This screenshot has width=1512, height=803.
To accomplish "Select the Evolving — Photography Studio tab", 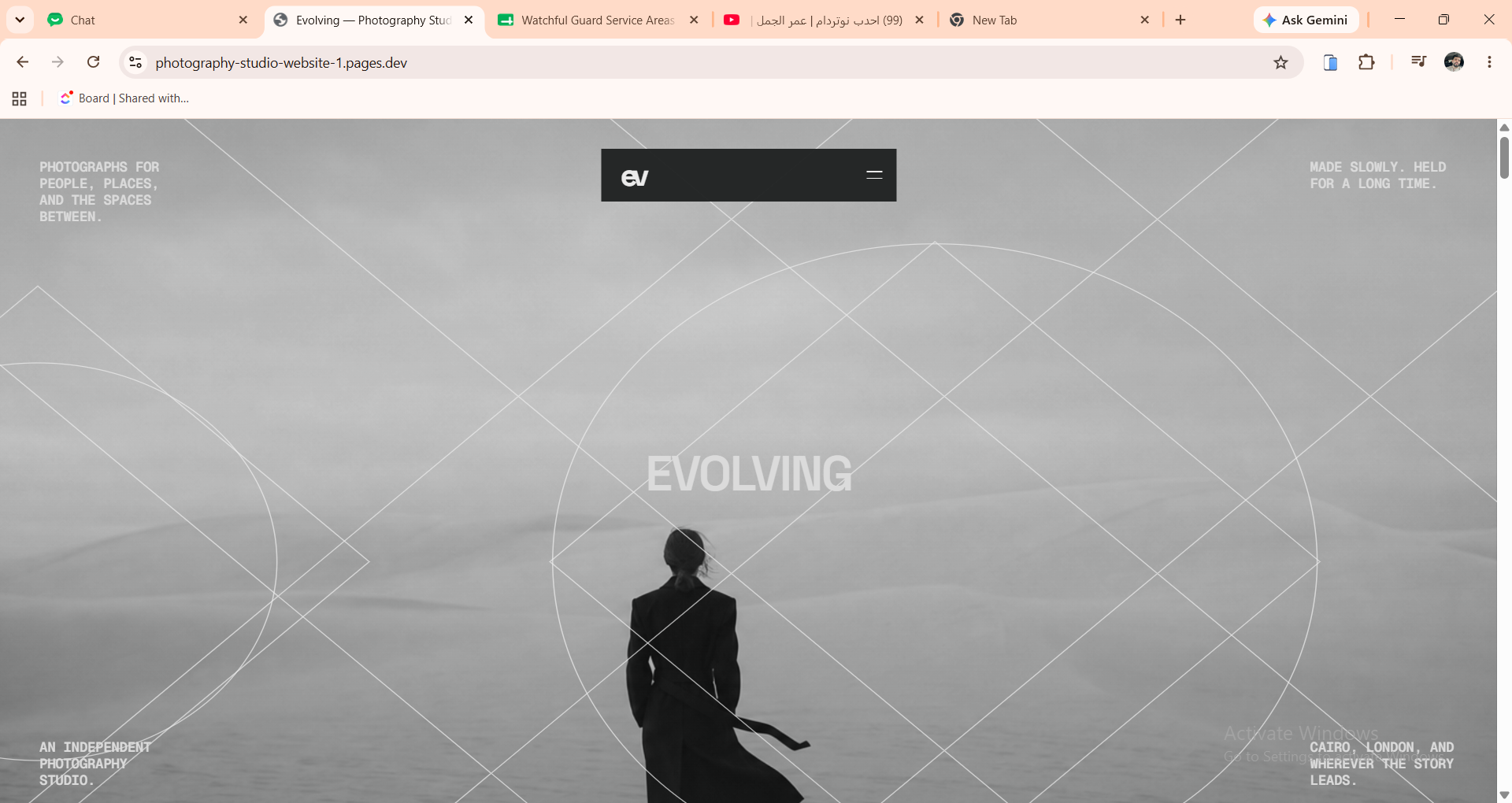I will (373, 20).
